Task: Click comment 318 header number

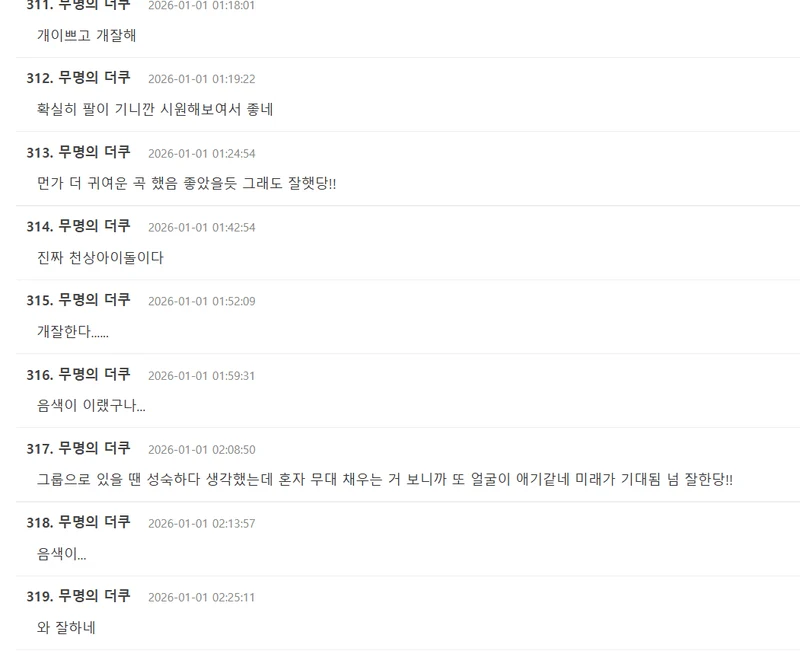Action: click(40, 522)
